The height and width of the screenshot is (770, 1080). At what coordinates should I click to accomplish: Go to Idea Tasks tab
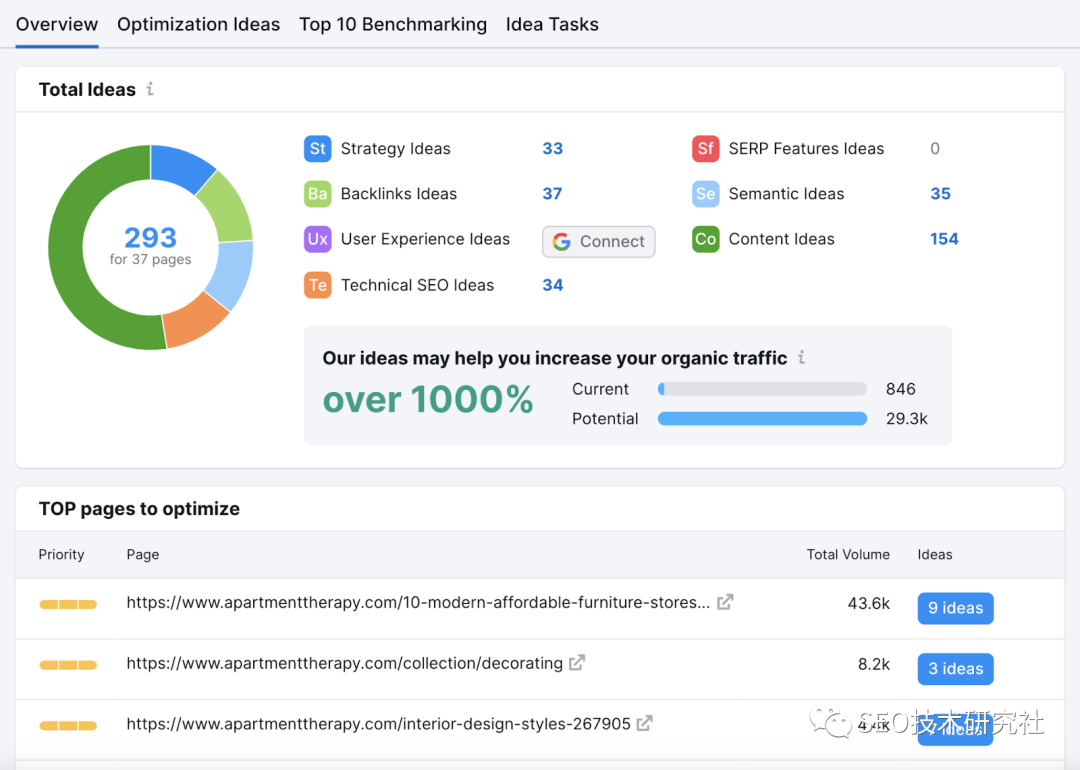[x=552, y=24]
